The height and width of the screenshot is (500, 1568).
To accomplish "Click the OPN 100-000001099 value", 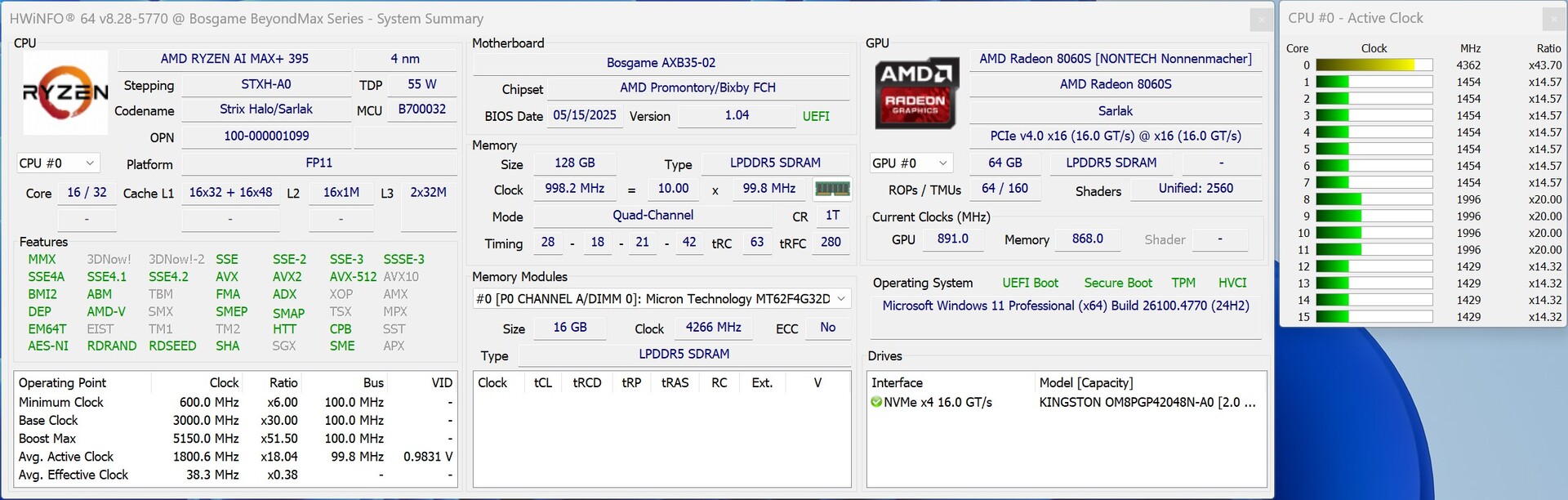I will click(x=266, y=136).
